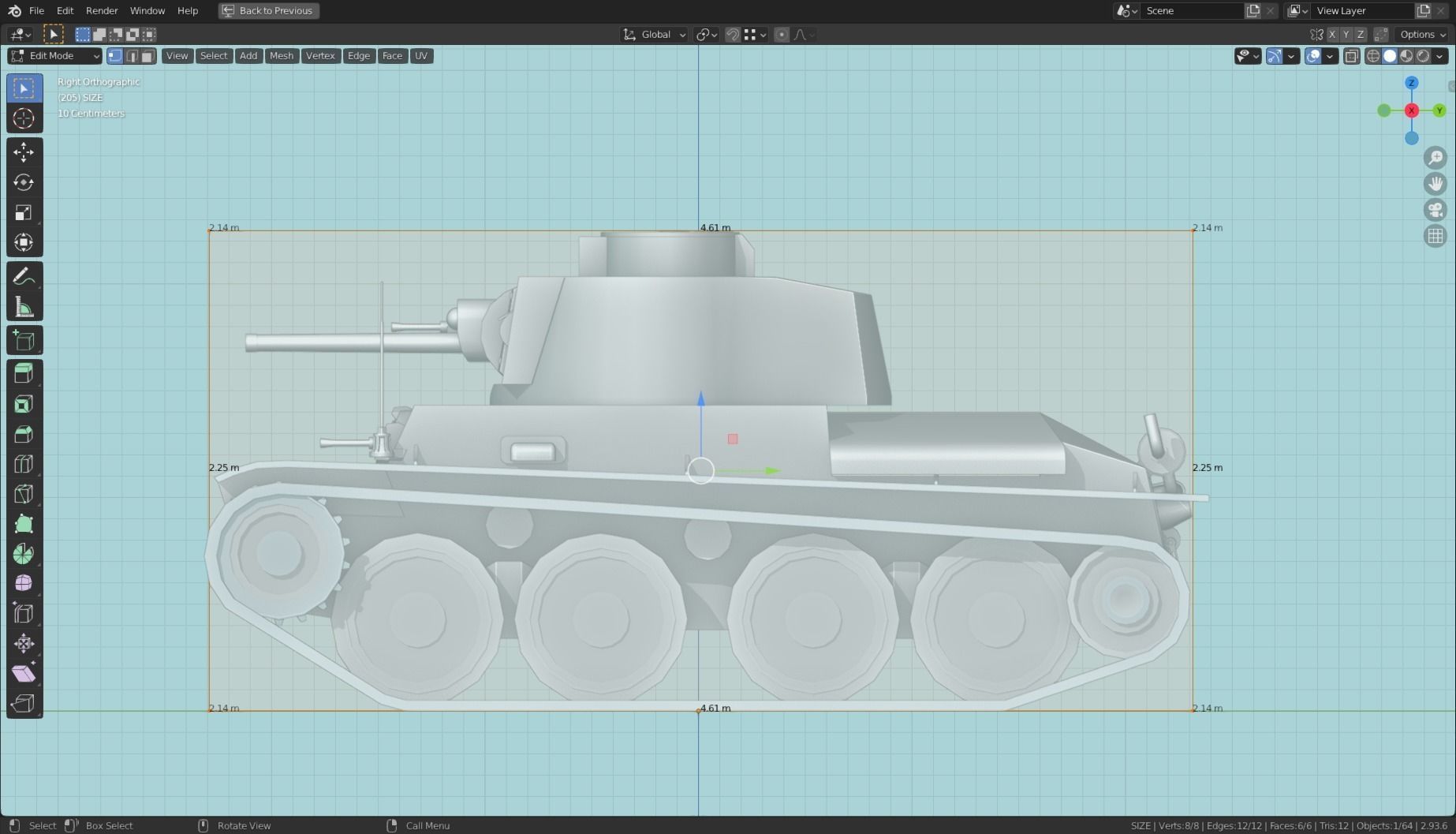Screen dimensions: 1456x834
Task: Open the Select header menu
Action: pyautogui.click(x=214, y=55)
